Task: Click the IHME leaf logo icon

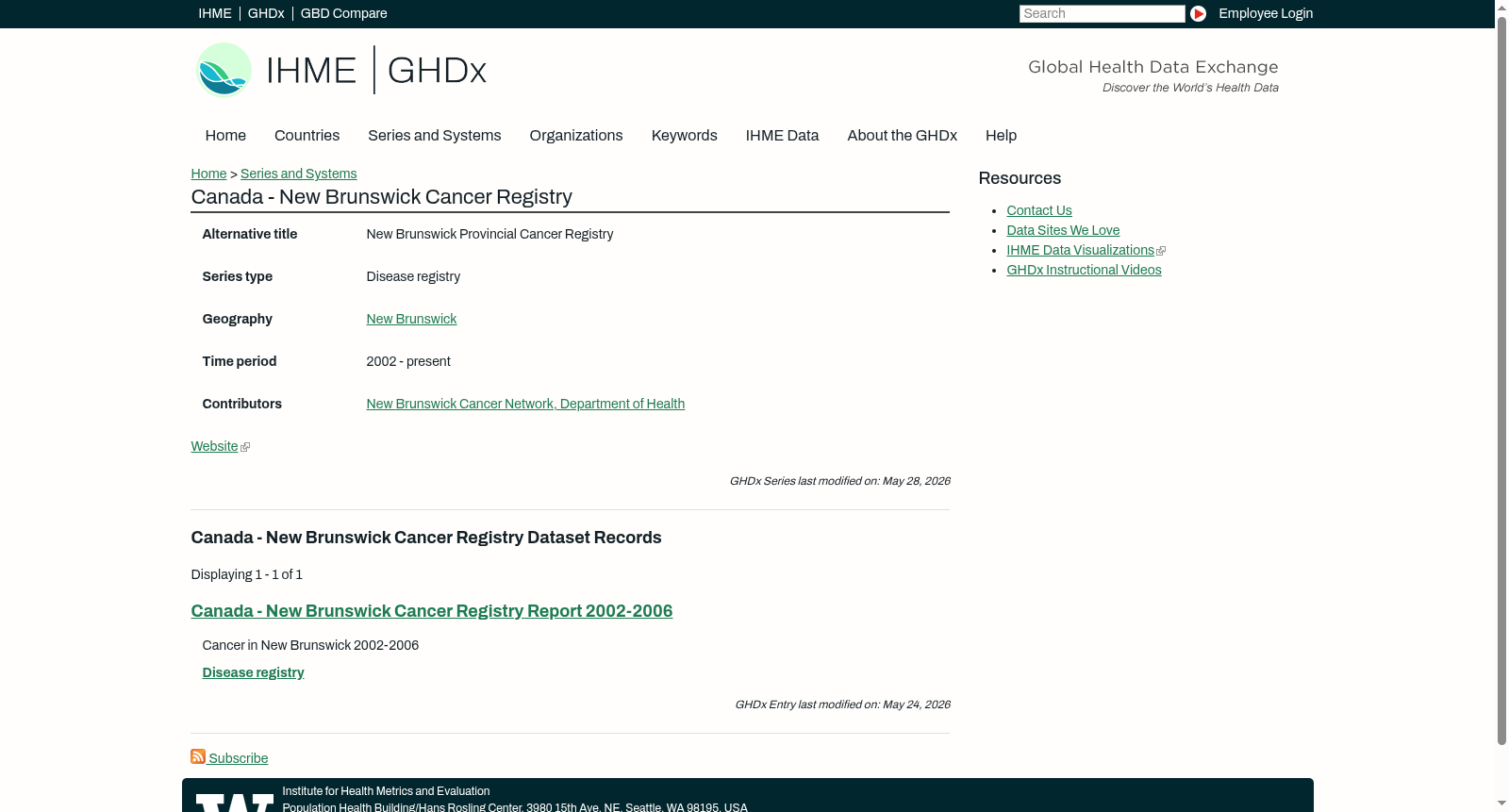Action: (x=224, y=70)
